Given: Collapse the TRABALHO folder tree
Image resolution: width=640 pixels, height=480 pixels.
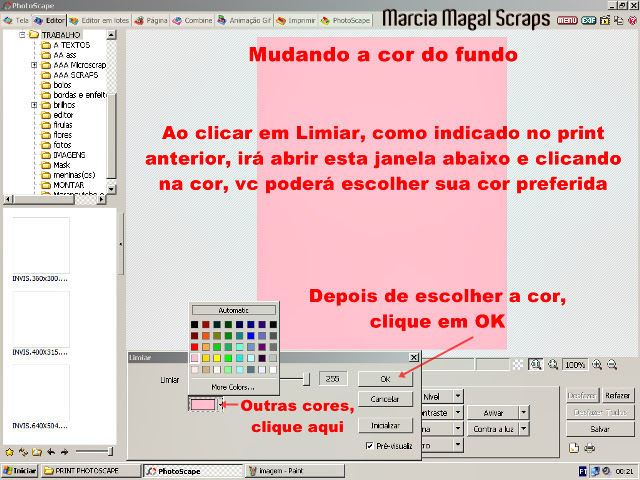Looking at the screenshot, I should click(x=22, y=35).
